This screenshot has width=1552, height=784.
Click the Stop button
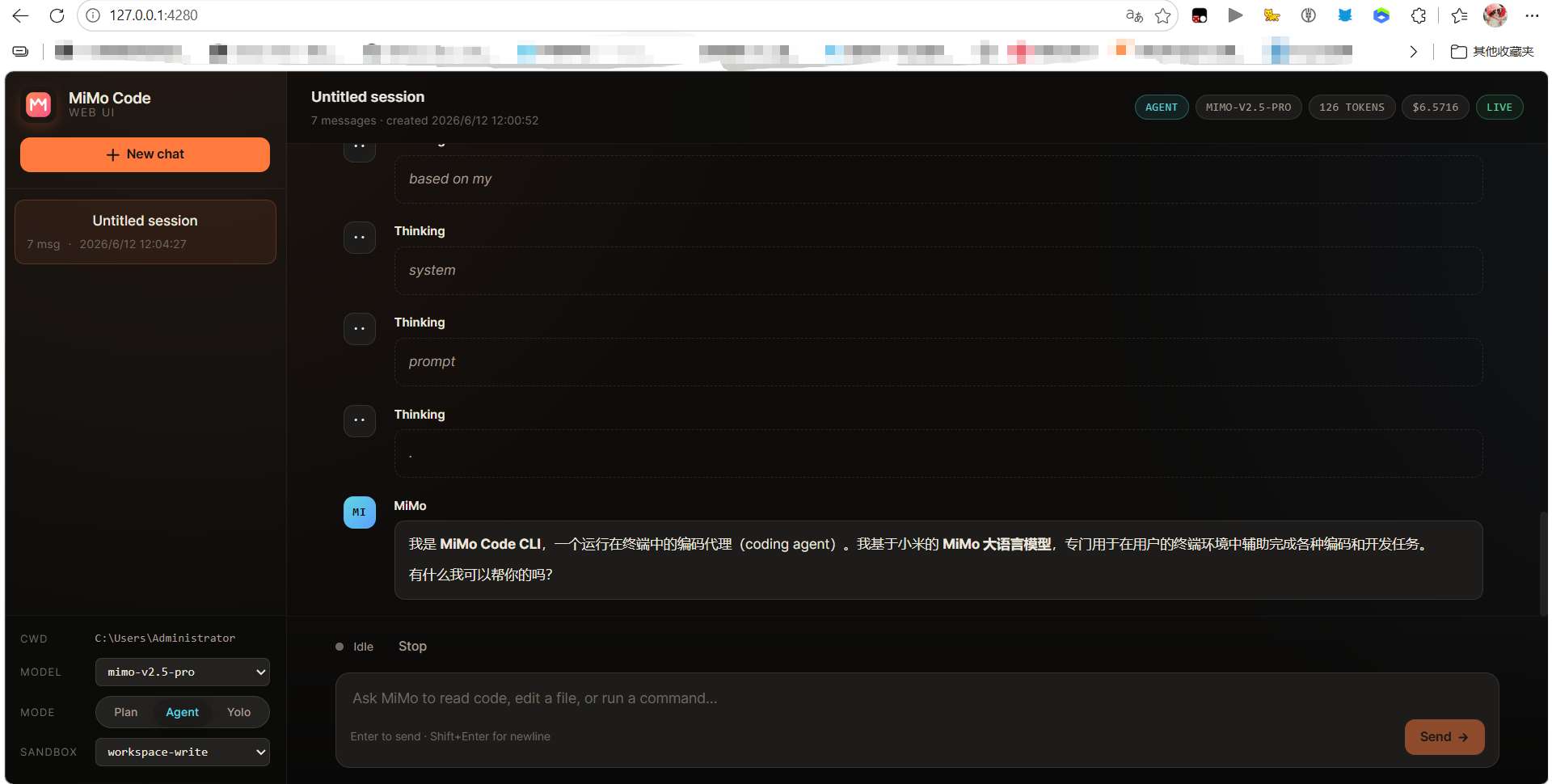click(412, 646)
